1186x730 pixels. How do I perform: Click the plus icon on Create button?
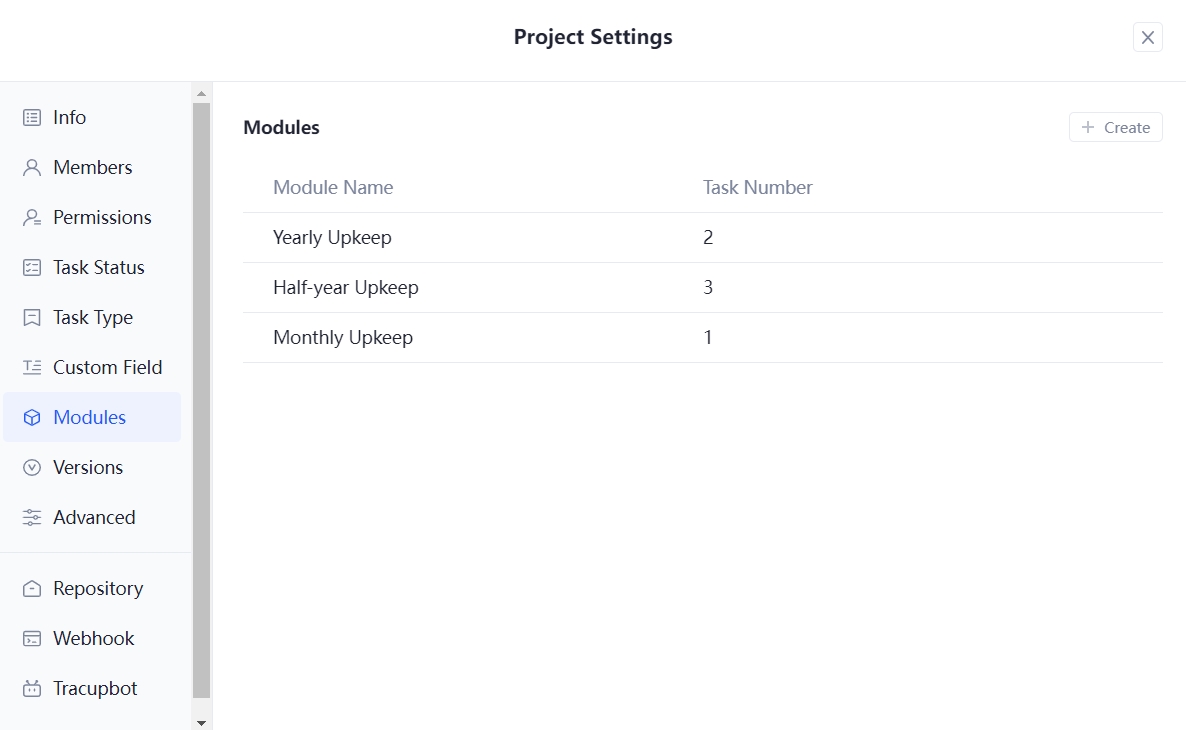pos(1086,127)
